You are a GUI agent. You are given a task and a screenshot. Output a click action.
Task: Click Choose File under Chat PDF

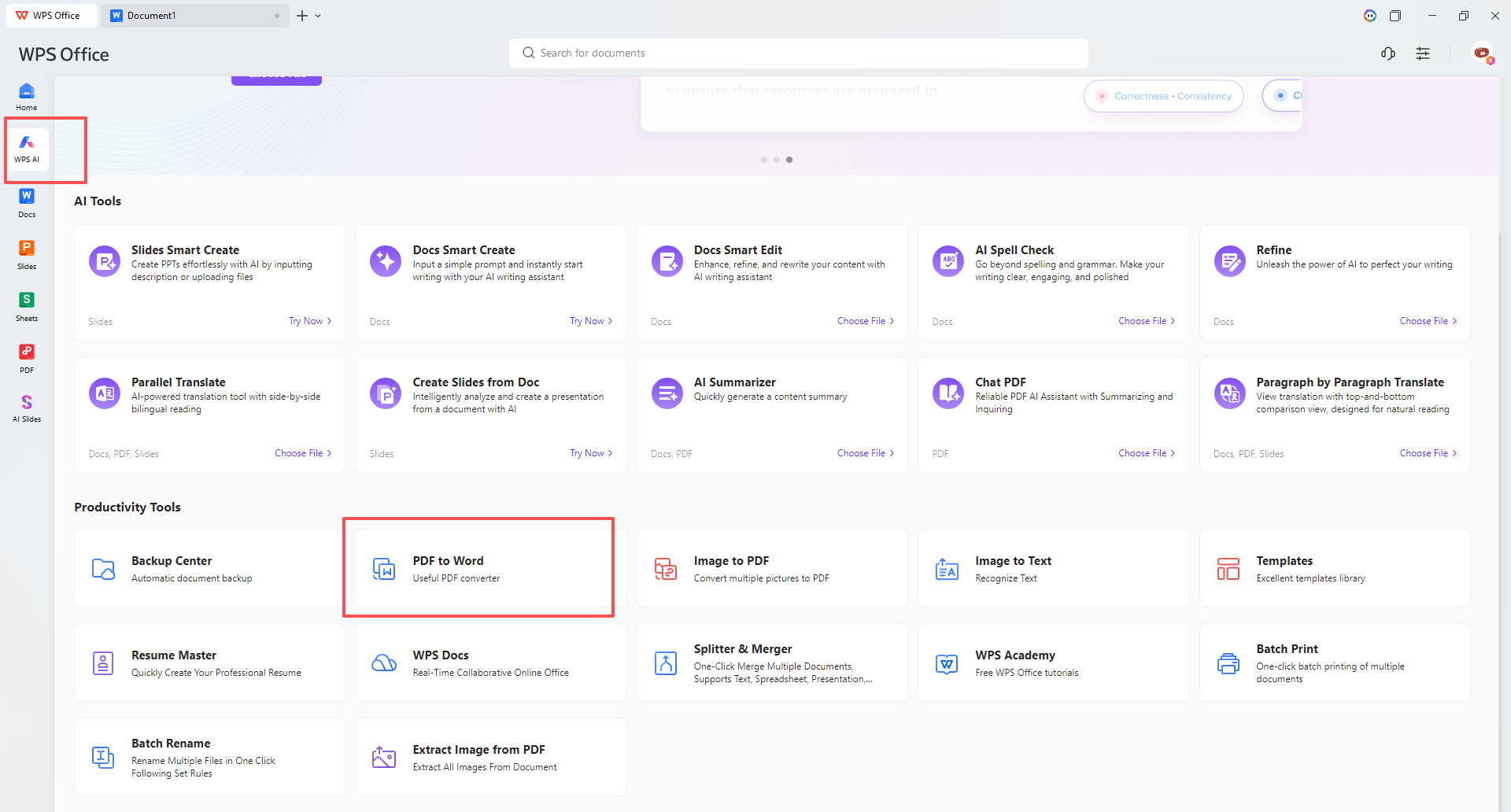pyautogui.click(x=1146, y=453)
